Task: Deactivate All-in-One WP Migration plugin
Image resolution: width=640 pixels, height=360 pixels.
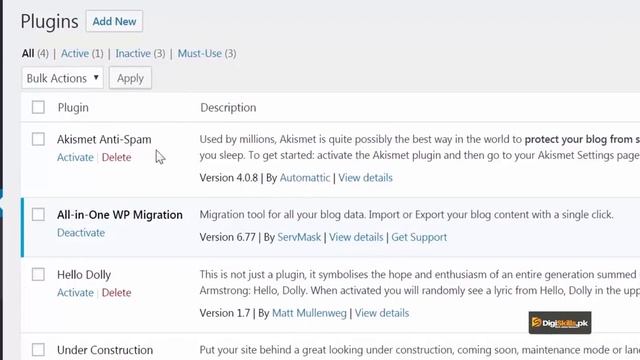Action: pos(81,233)
